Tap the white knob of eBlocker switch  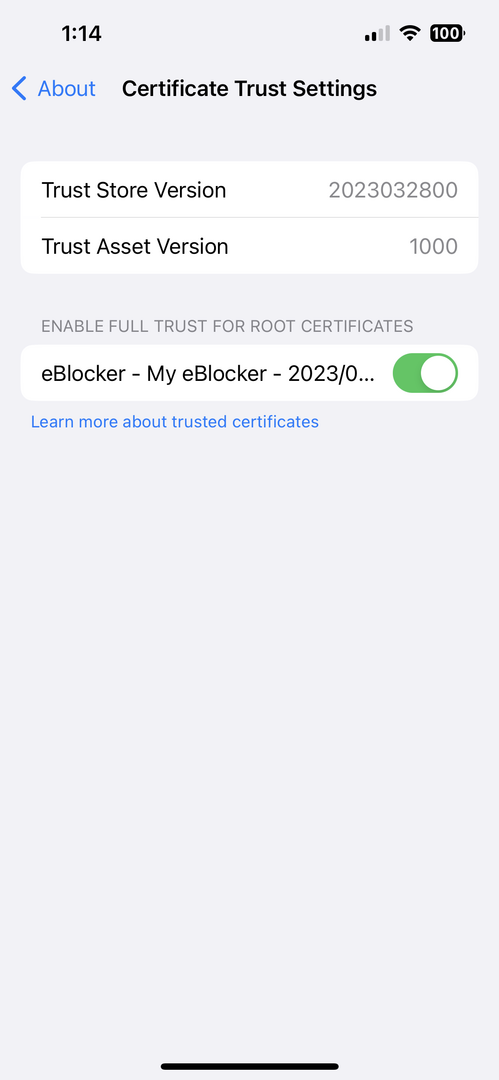pyautogui.click(x=438, y=373)
